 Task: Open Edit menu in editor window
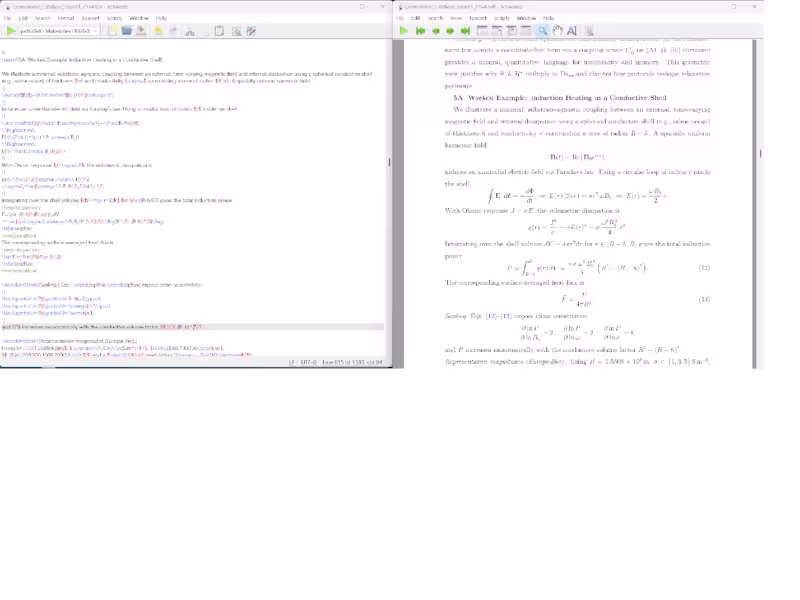click(x=23, y=18)
